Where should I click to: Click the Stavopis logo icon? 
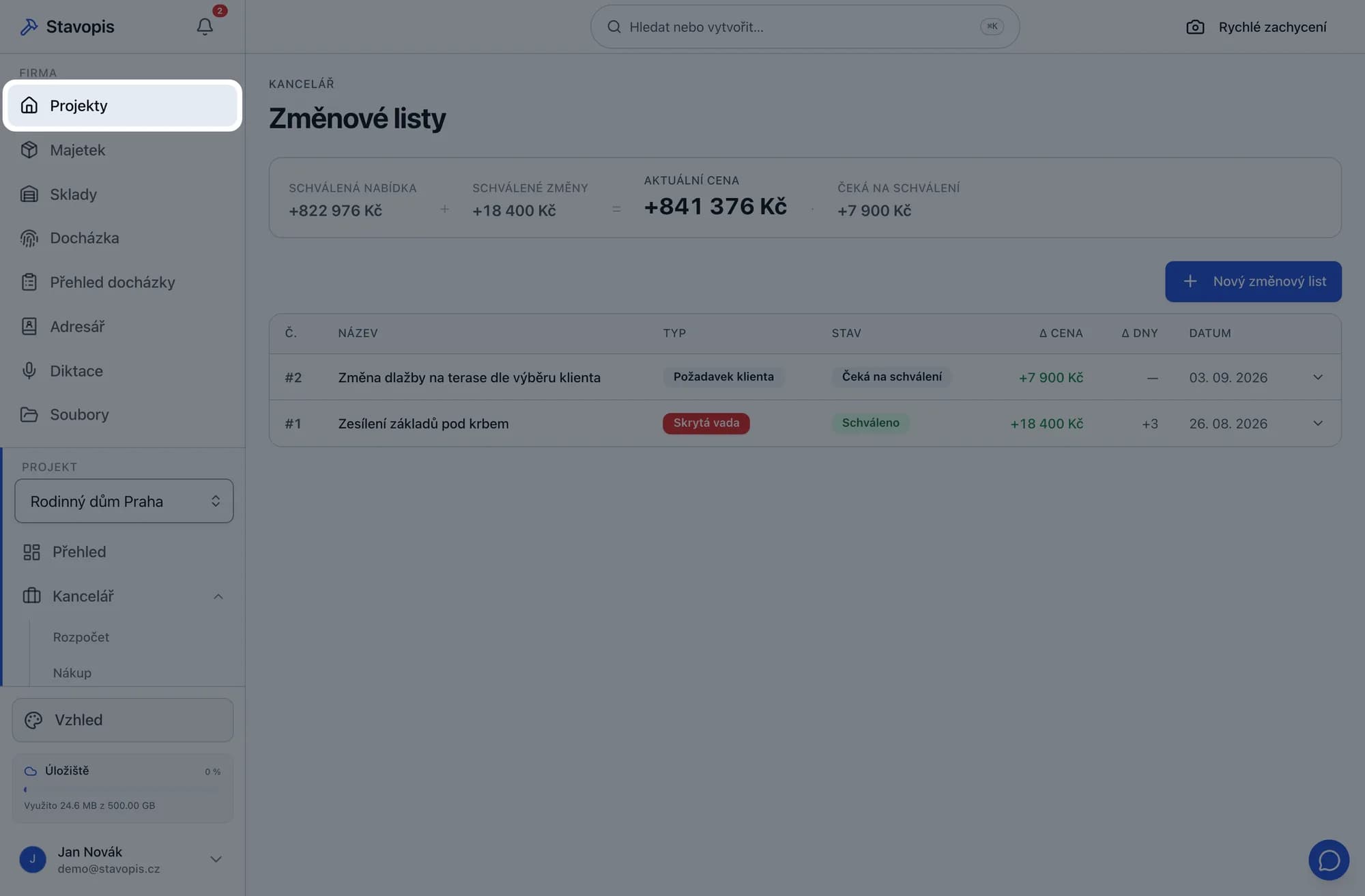[29, 27]
